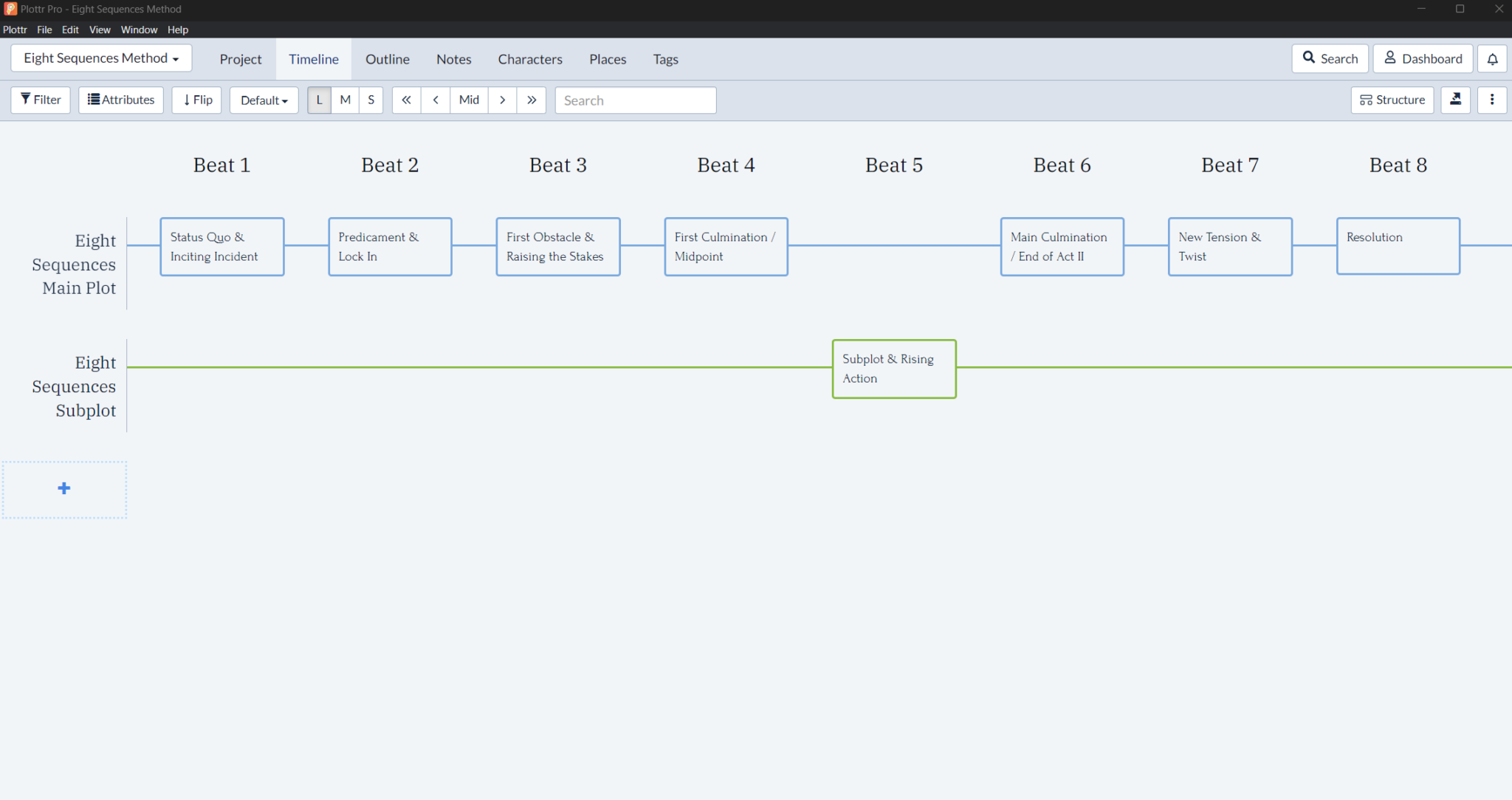Open the Edit menu

click(70, 30)
